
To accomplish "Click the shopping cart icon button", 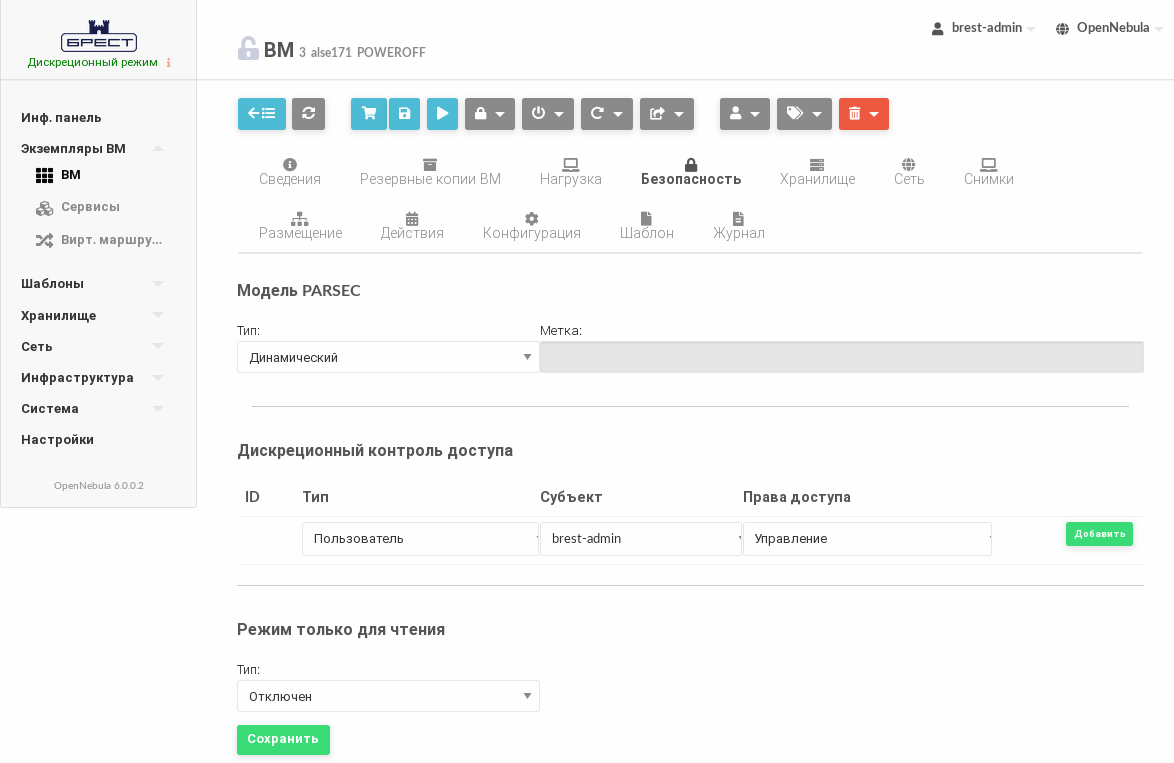I will 368,114.
